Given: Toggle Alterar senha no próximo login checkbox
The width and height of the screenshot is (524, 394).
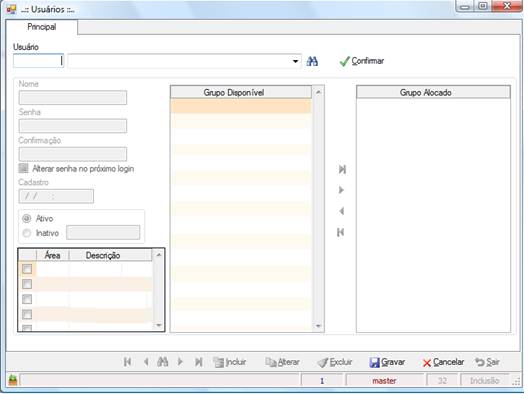Looking at the screenshot, I should click(23, 168).
